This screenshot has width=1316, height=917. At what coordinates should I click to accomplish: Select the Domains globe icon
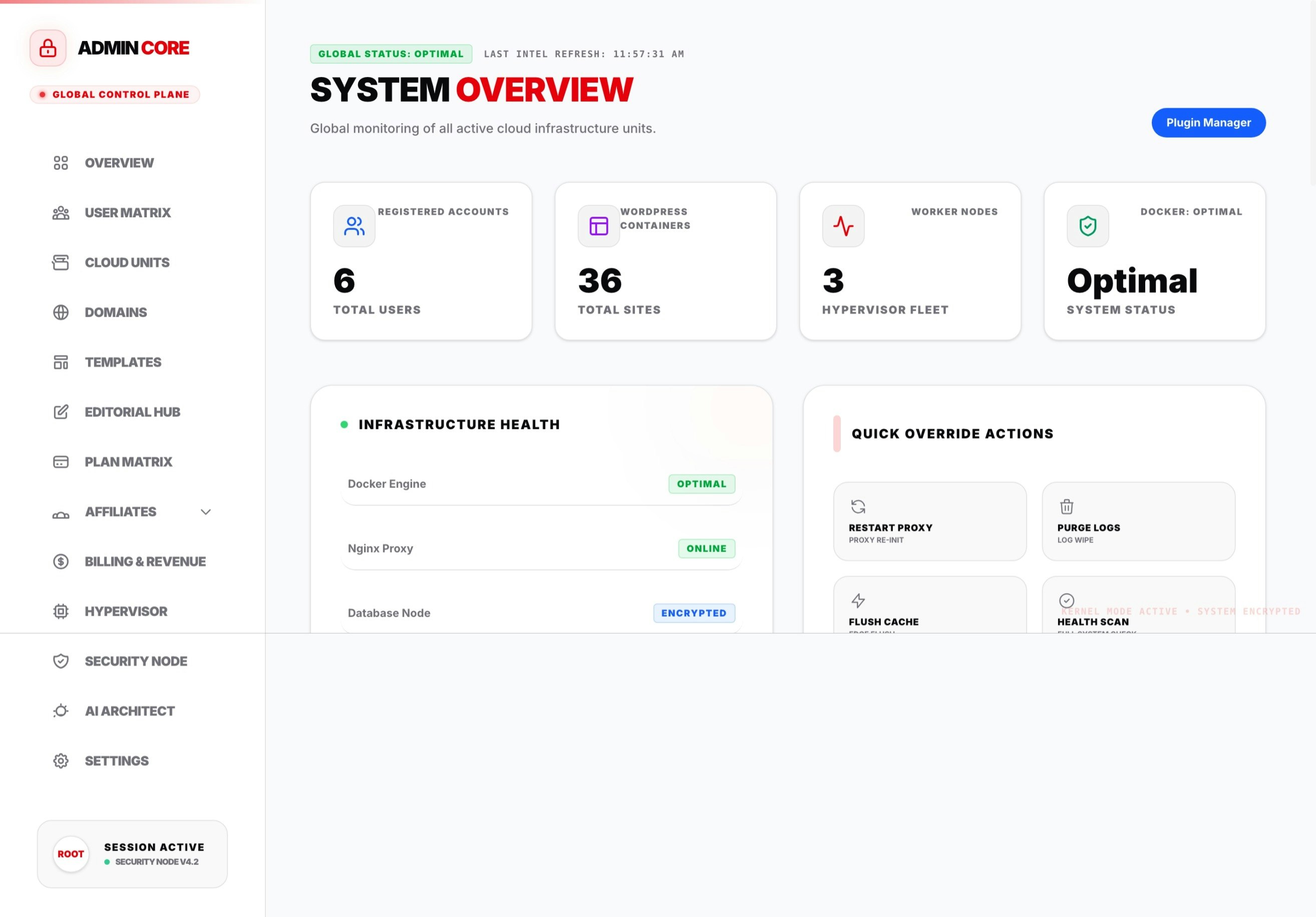(61, 312)
